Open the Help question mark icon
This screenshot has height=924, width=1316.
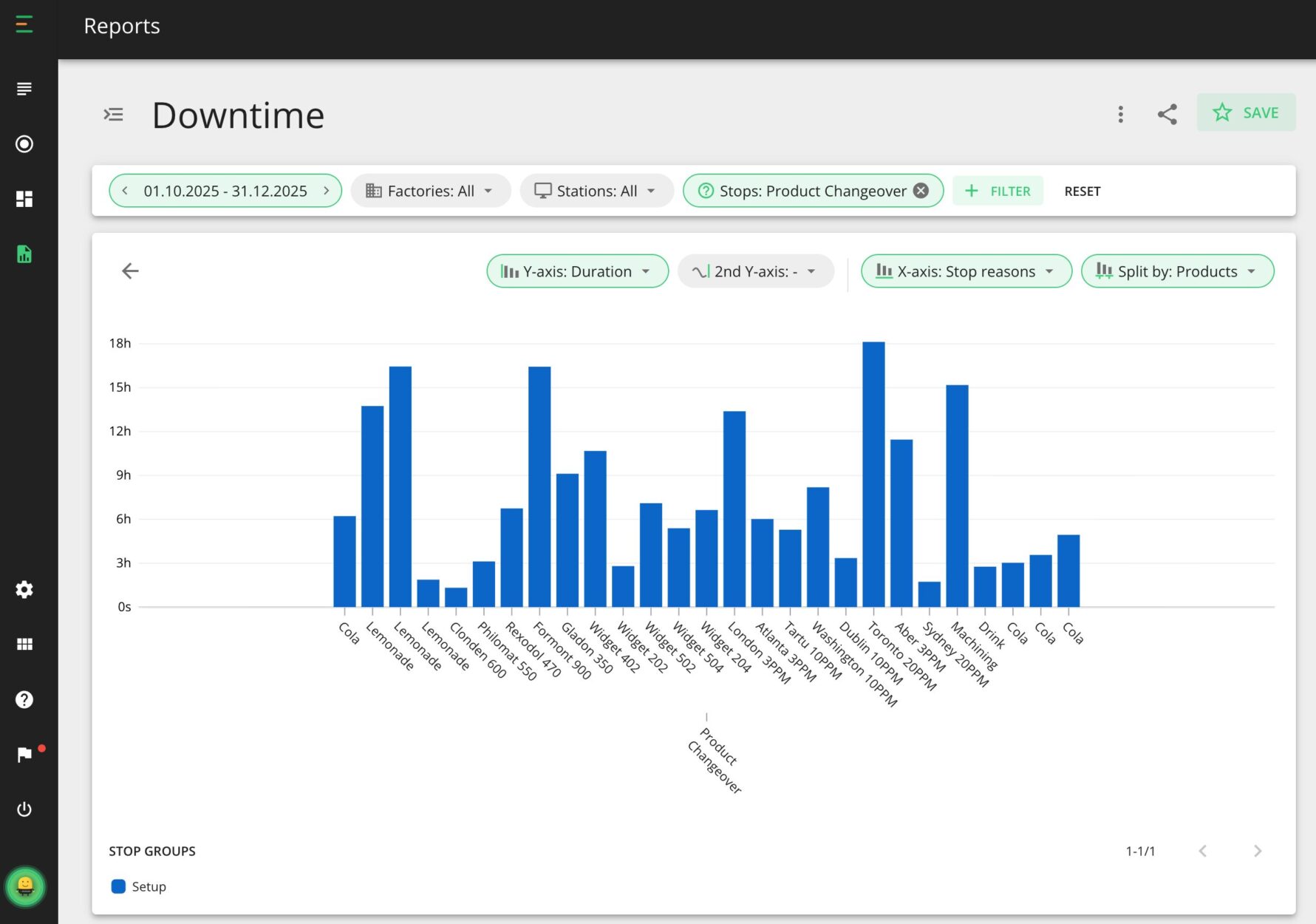(24, 699)
